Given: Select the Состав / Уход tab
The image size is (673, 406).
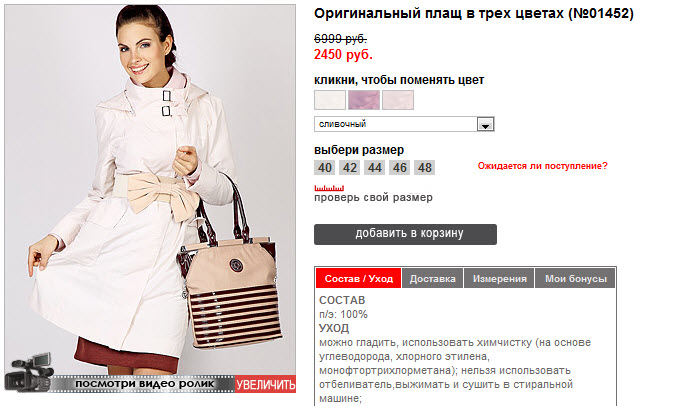Looking at the screenshot, I should (x=358, y=279).
